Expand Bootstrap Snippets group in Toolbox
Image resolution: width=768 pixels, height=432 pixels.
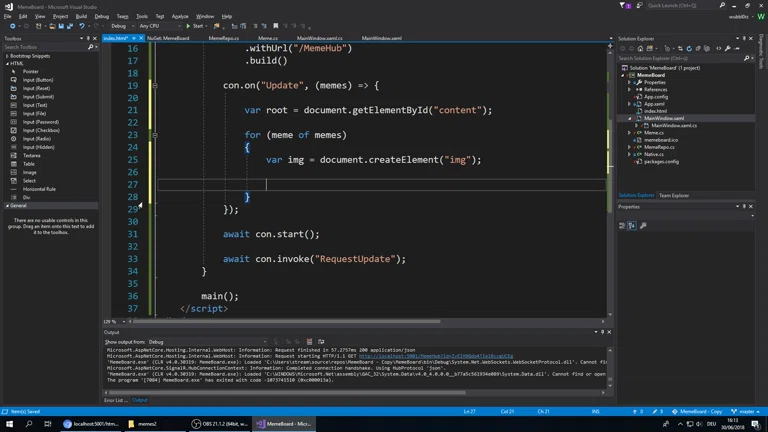tap(7, 56)
